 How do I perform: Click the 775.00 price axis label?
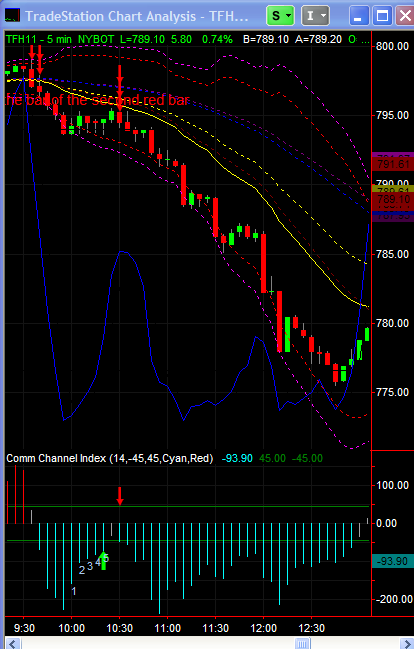coord(392,392)
